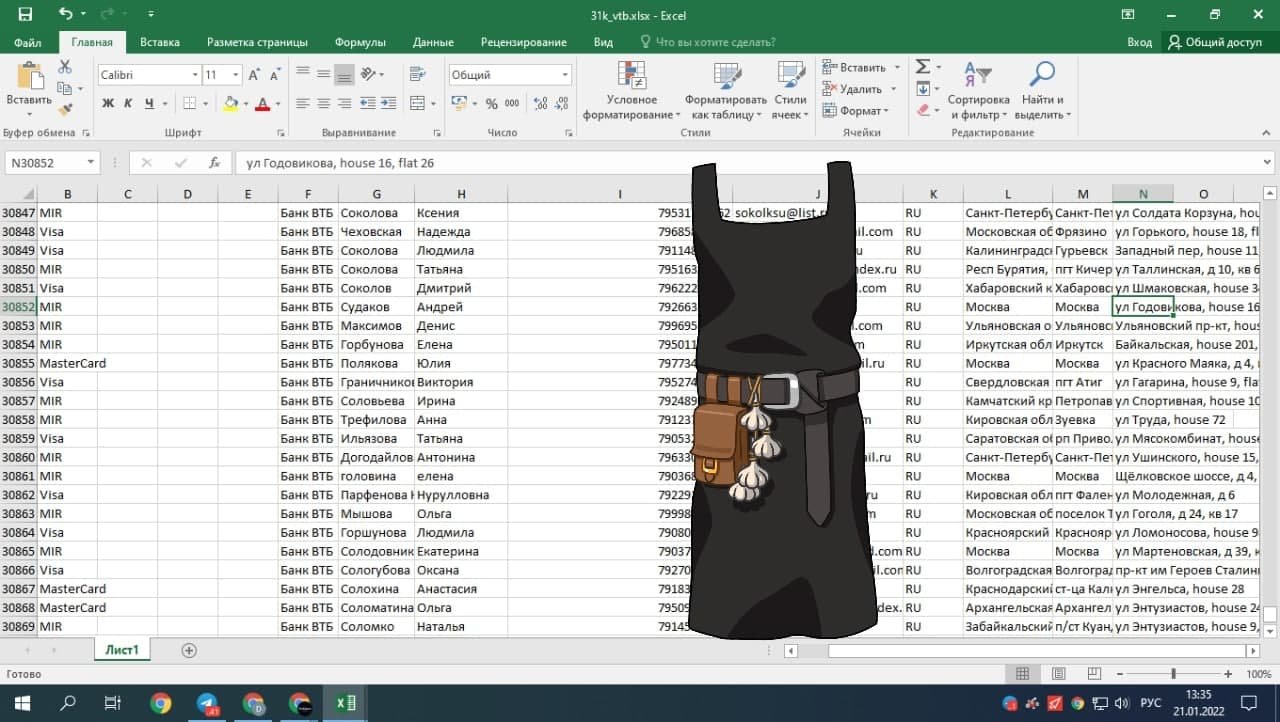Image resolution: width=1280 pixels, height=722 pixels.
Task: Click the Что вы хотите сделать search box
Action: click(710, 42)
